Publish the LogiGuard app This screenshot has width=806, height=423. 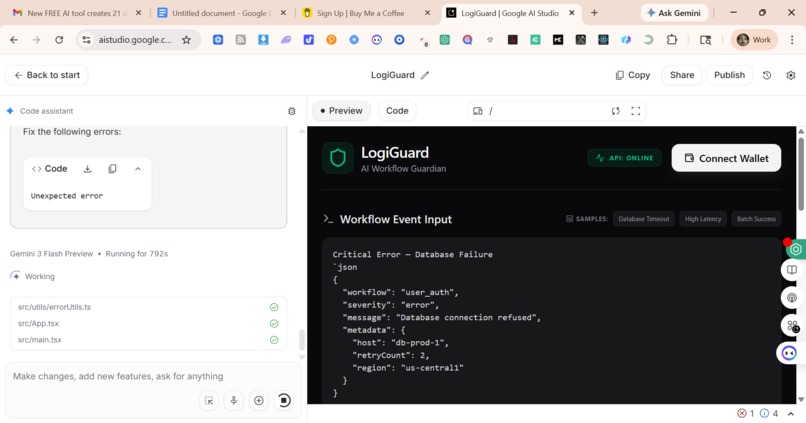point(729,75)
